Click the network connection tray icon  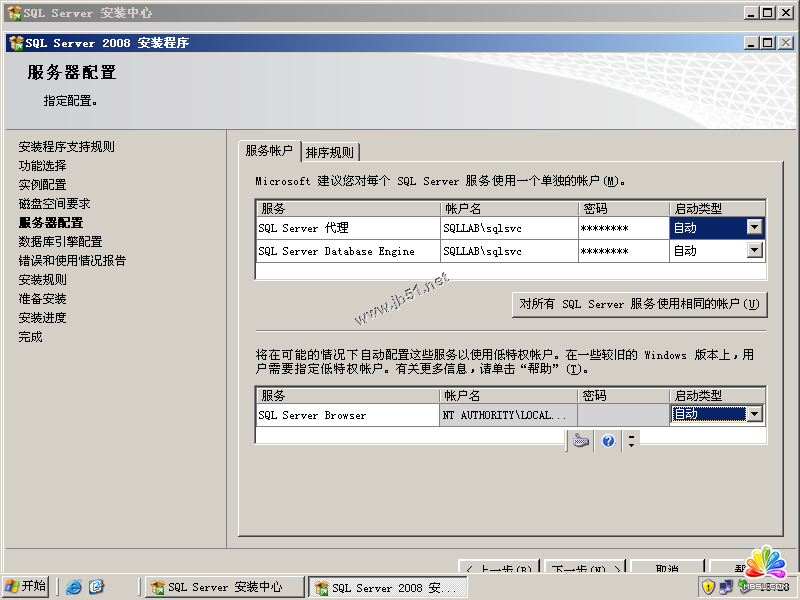tap(728, 587)
